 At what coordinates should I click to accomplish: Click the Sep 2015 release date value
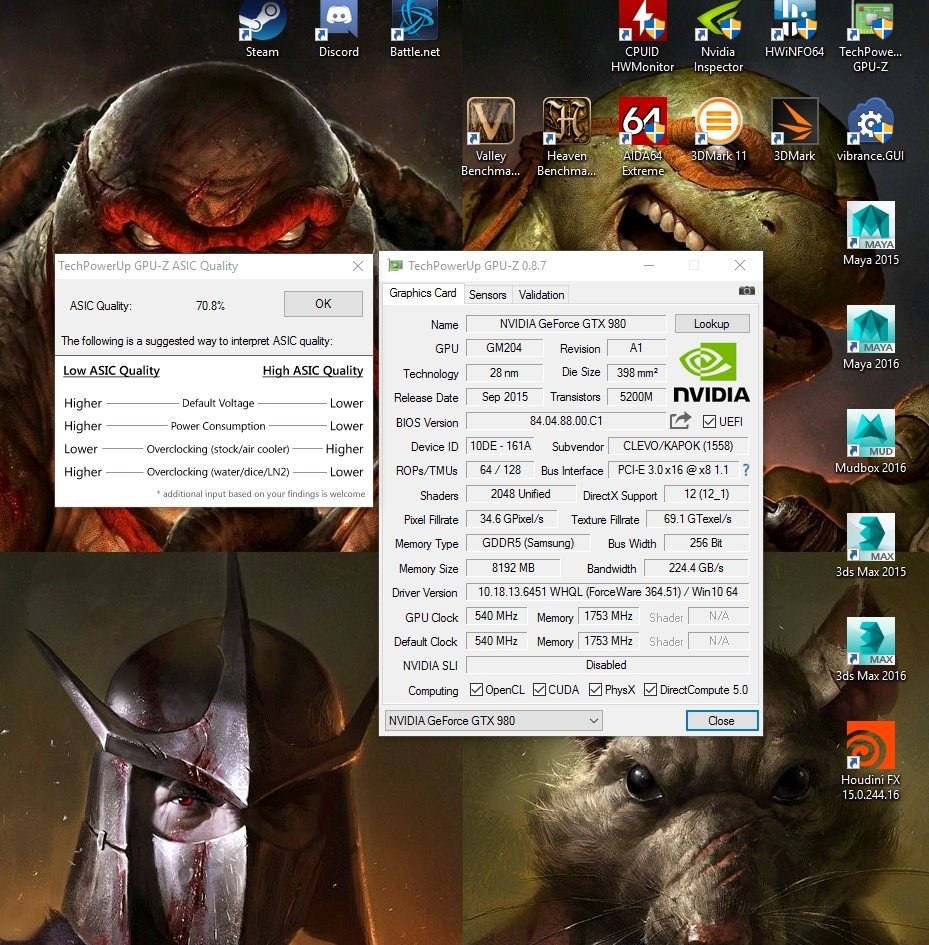coord(505,397)
